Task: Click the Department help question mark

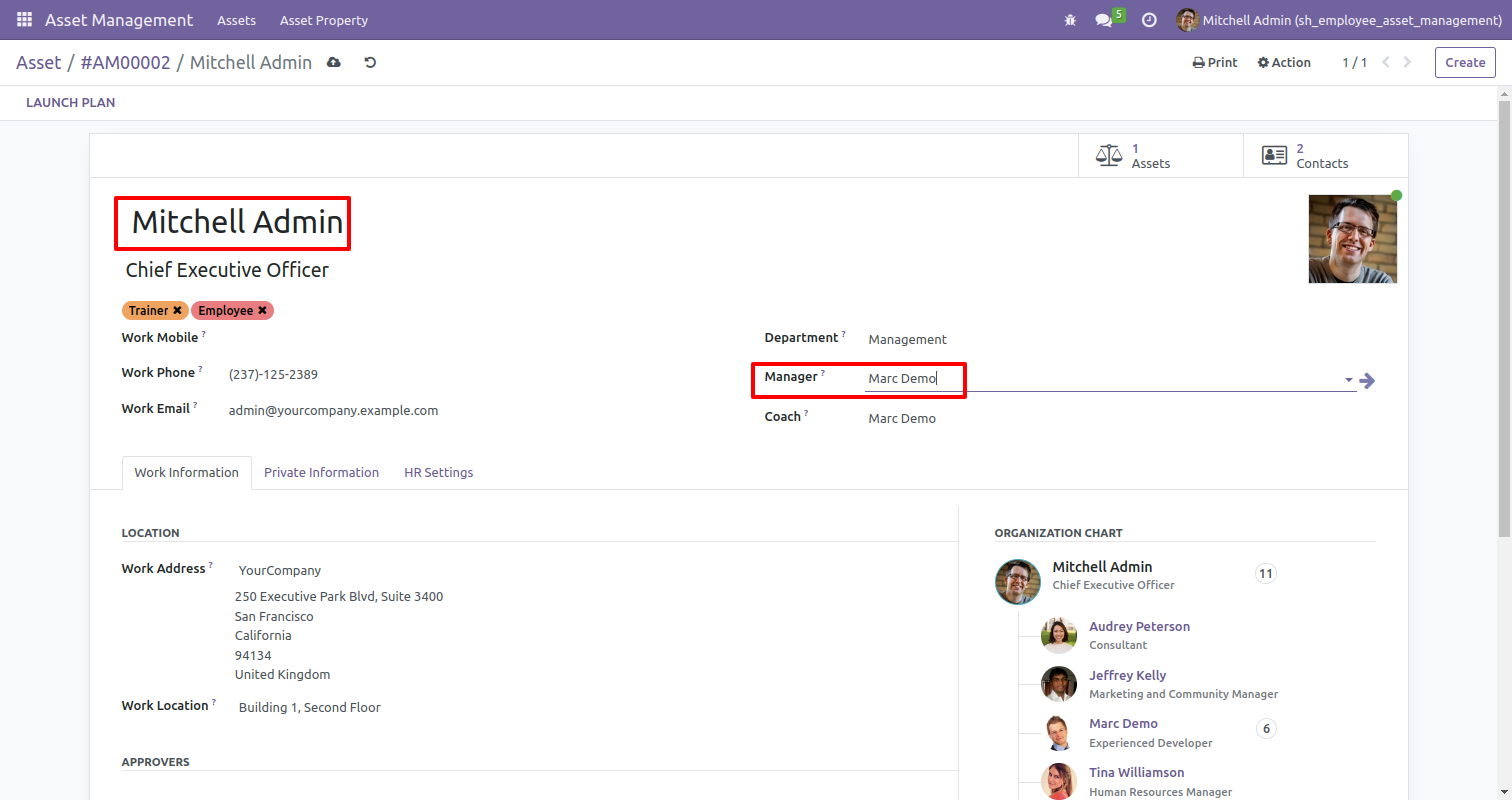Action: tap(843, 334)
